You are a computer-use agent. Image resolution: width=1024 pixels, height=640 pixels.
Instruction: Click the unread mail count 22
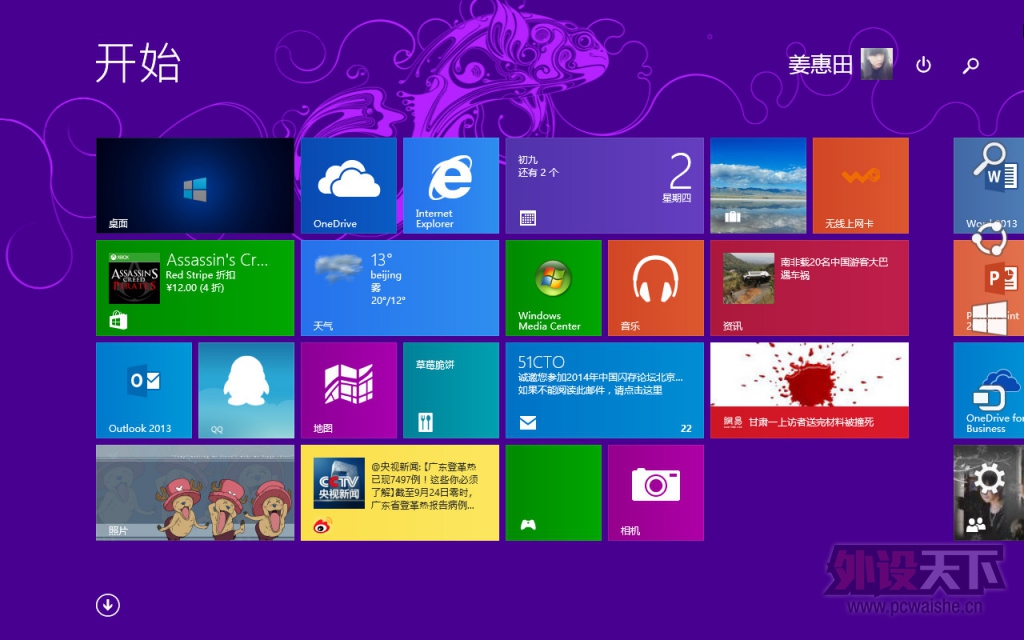pos(686,428)
